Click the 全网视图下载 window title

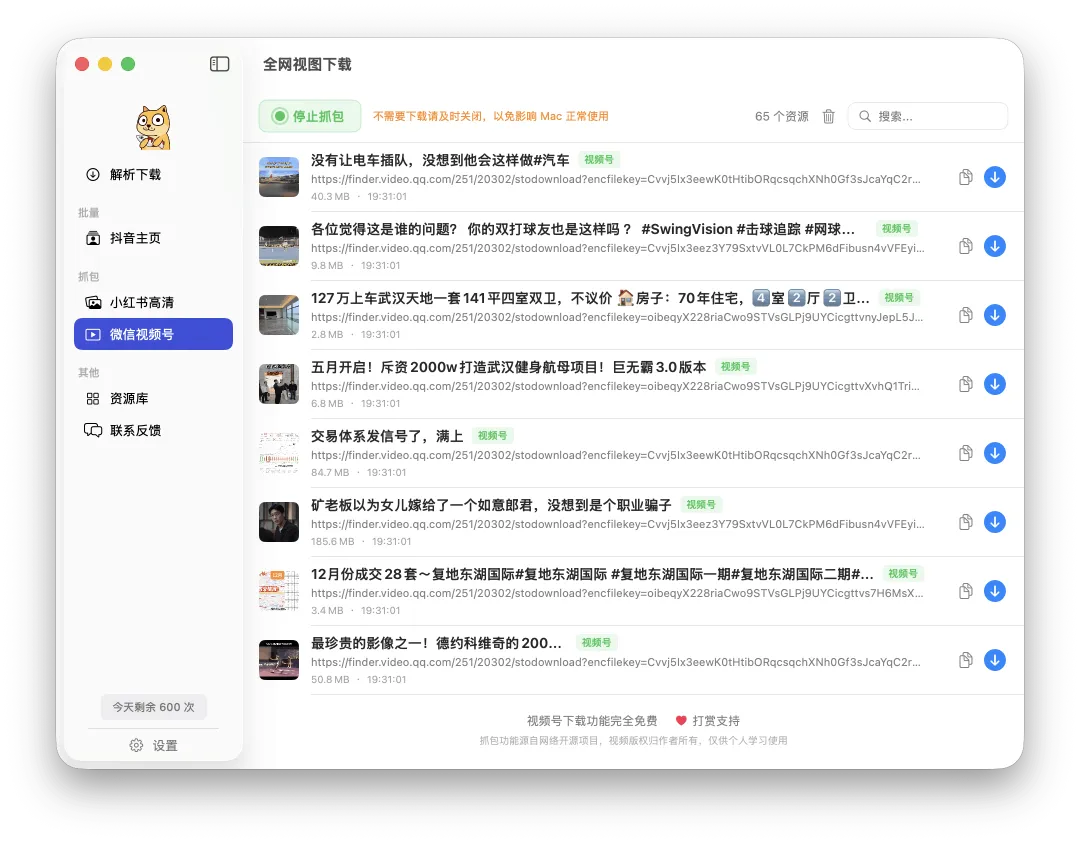point(307,64)
